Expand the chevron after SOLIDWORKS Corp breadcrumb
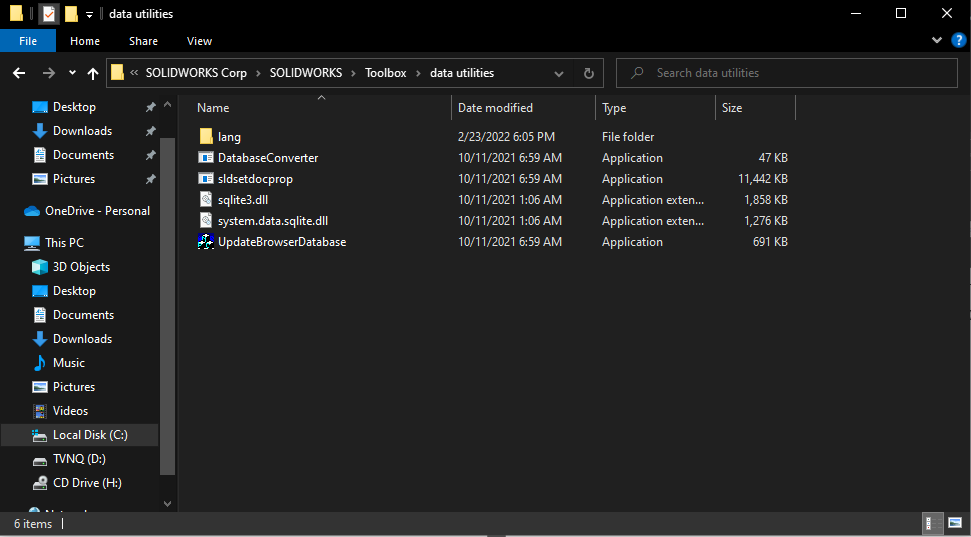Screen dimensions: 971x537 point(258,73)
